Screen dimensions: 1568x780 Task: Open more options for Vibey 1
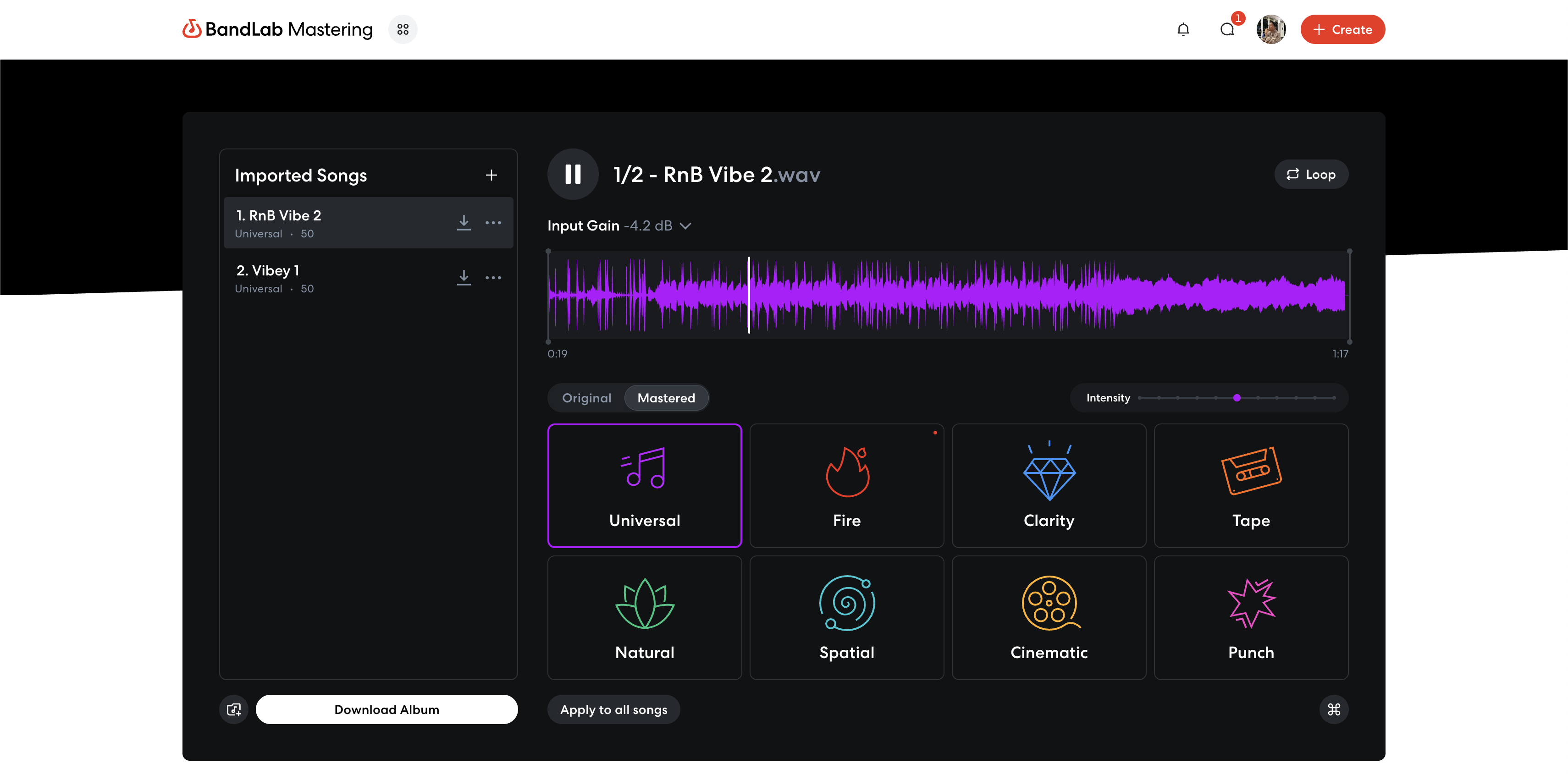493,278
